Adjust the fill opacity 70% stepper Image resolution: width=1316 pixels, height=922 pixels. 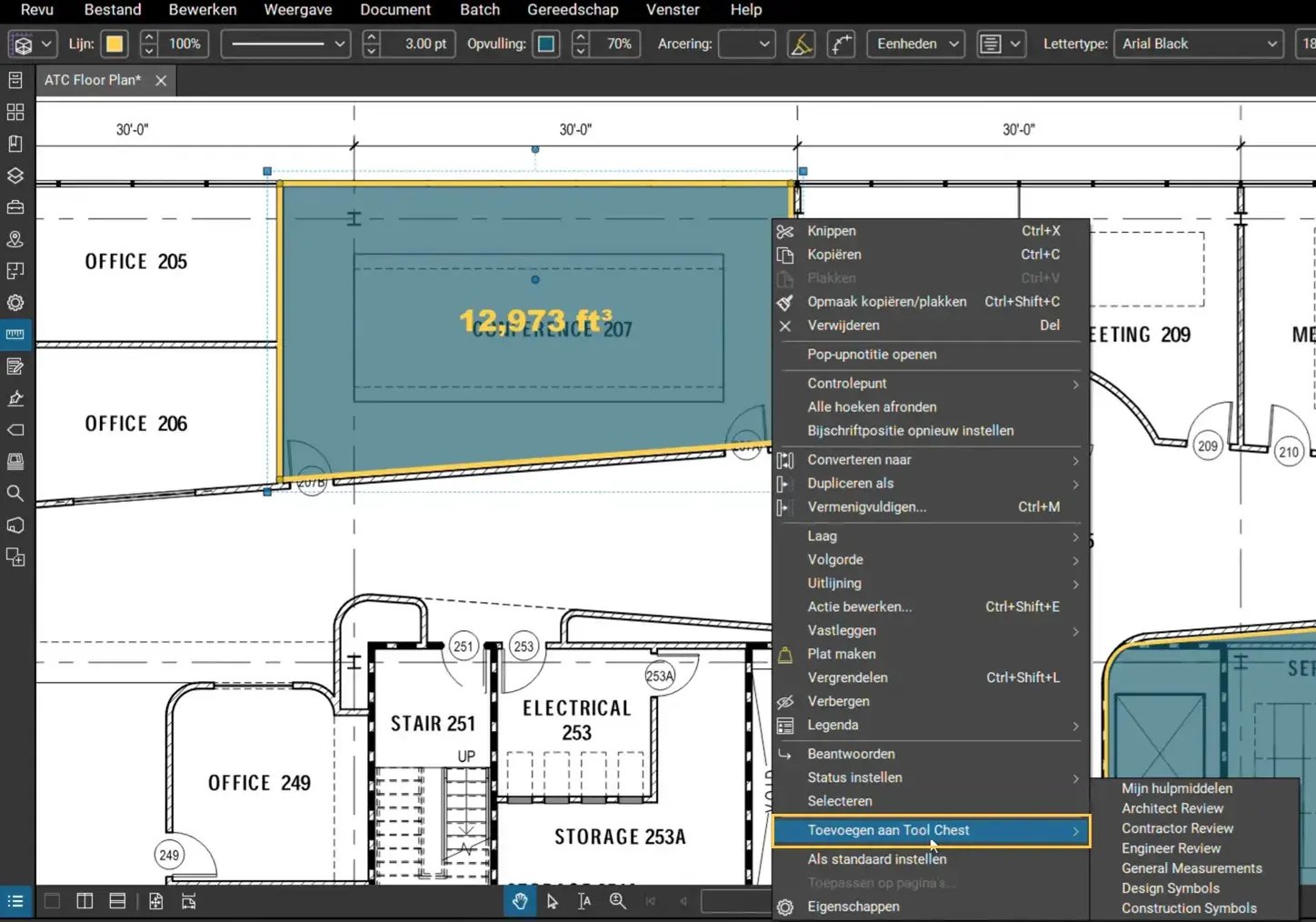pos(581,44)
